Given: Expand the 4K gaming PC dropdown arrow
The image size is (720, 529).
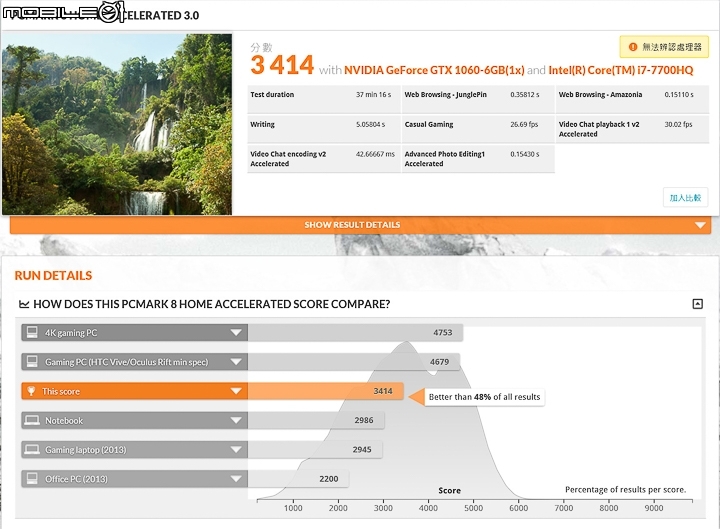Looking at the screenshot, I should [236, 332].
